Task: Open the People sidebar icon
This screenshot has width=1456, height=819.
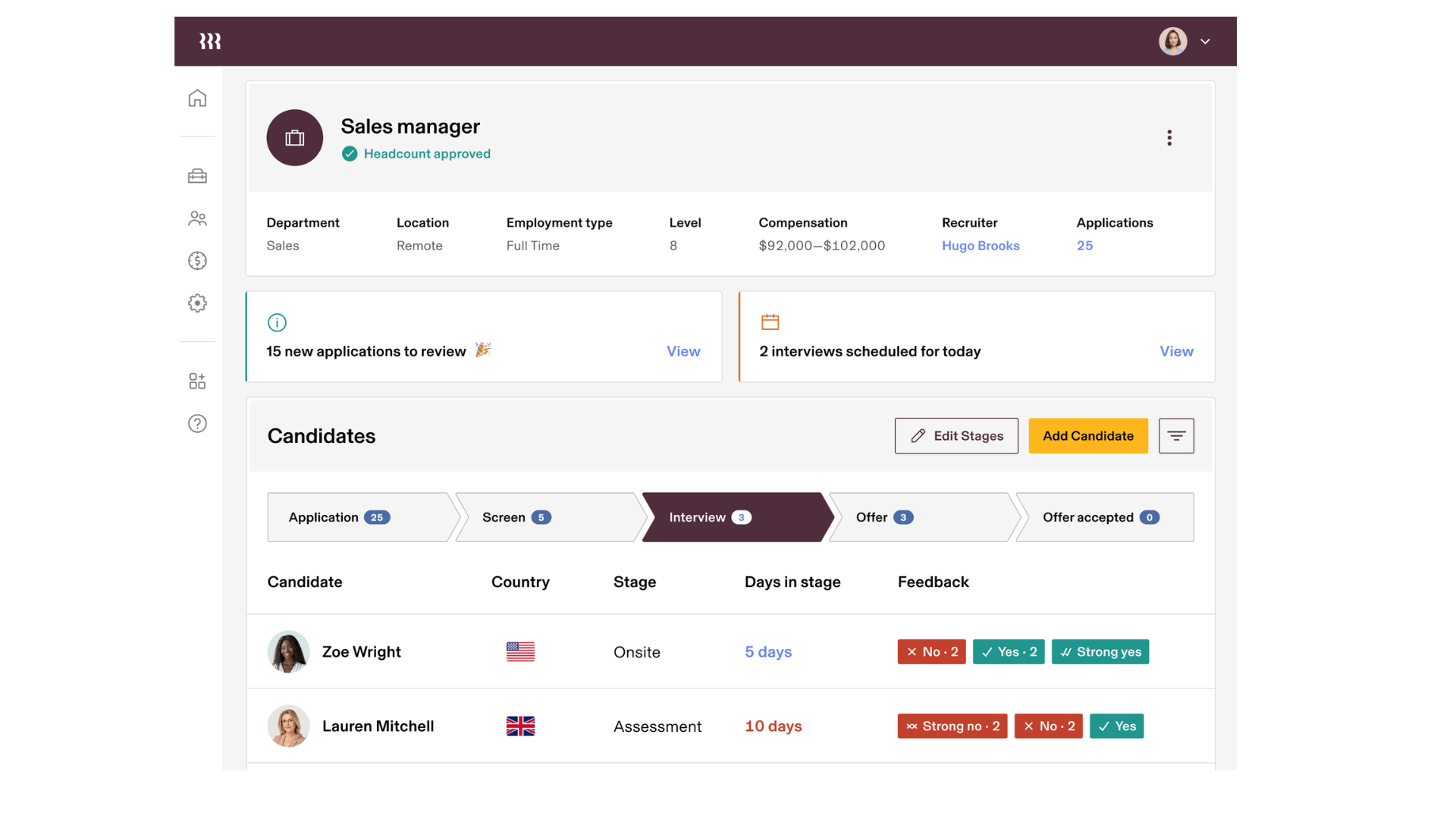Action: point(197,218)
